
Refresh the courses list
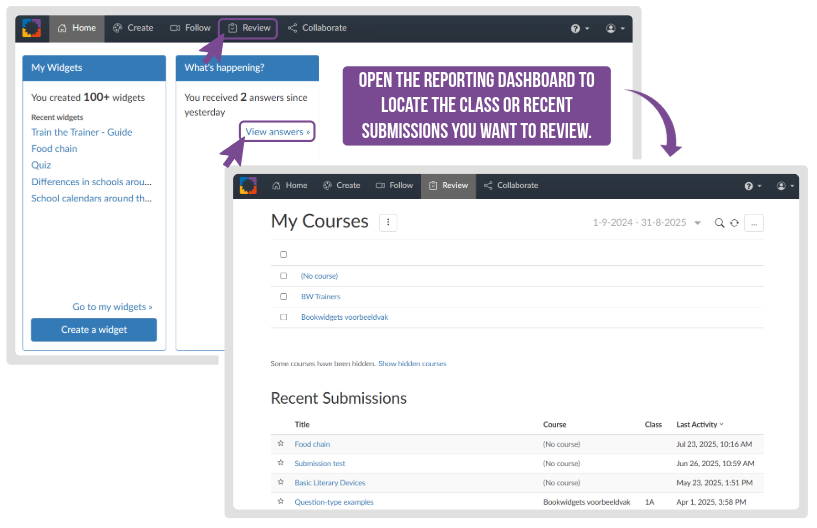(x=734, y=223)
